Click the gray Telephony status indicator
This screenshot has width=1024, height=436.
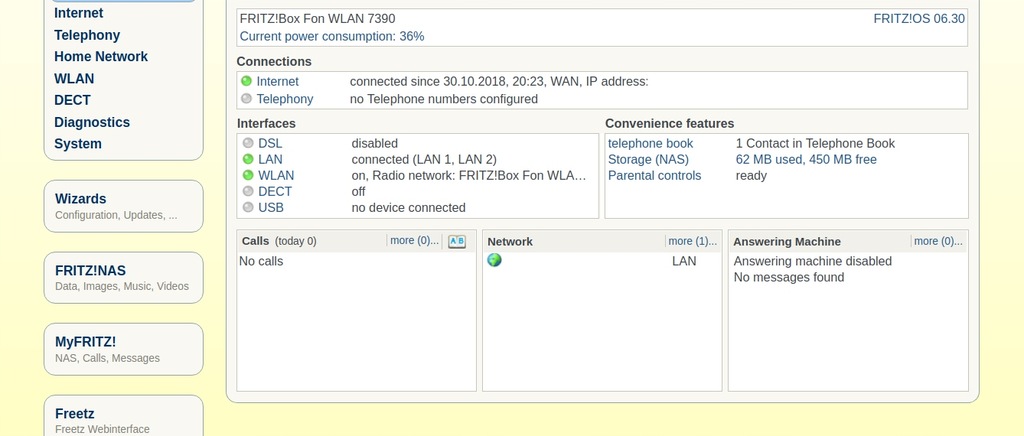[x=246, y=99]
